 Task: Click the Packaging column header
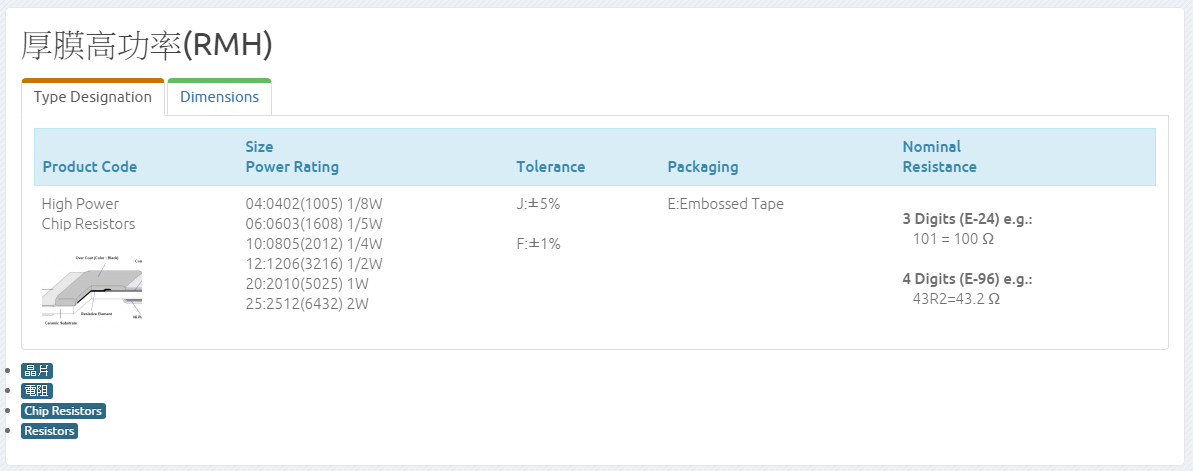click(702, 167)
